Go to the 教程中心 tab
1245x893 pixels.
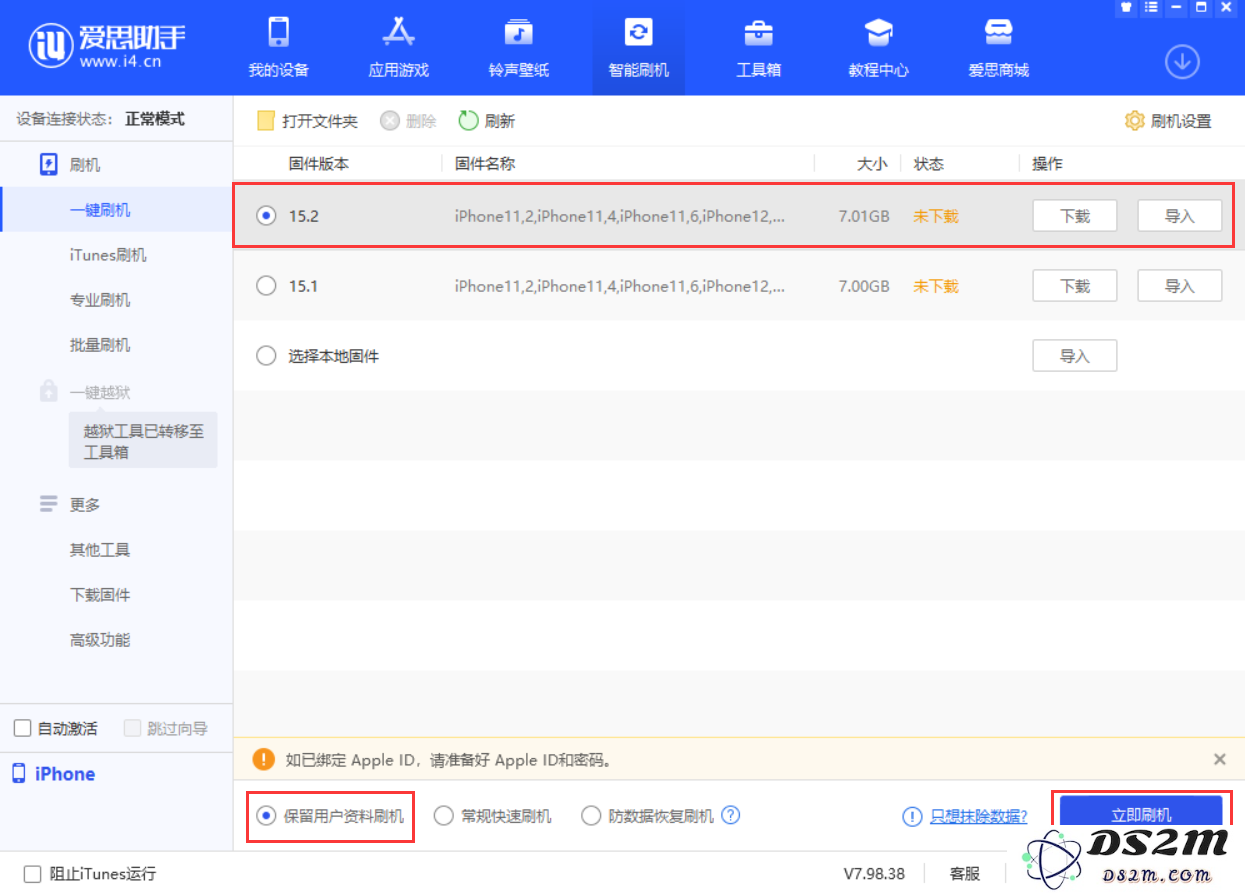[x=878, y=48]
